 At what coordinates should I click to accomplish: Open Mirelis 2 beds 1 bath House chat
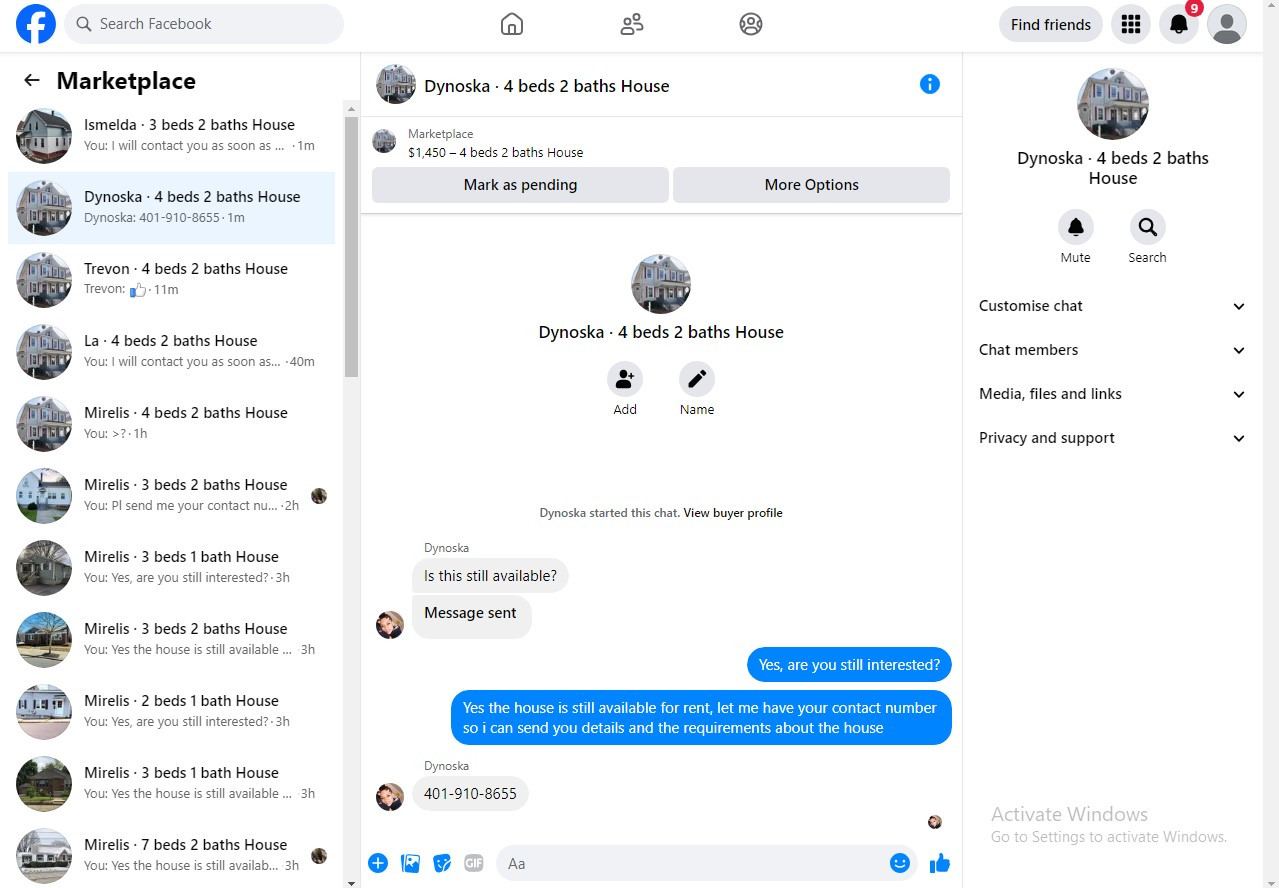(172, 712)
